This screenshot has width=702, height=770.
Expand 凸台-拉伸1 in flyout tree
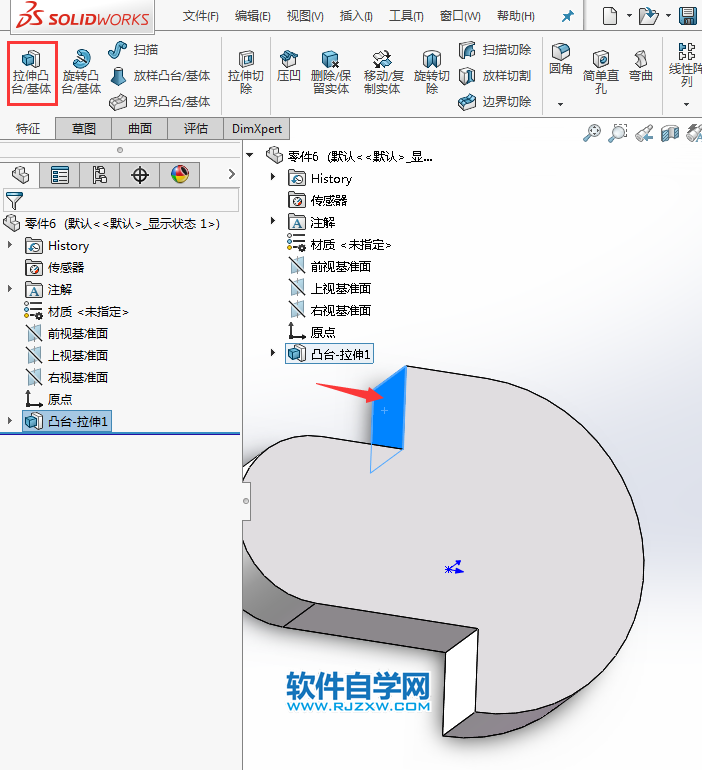(273, 353)
